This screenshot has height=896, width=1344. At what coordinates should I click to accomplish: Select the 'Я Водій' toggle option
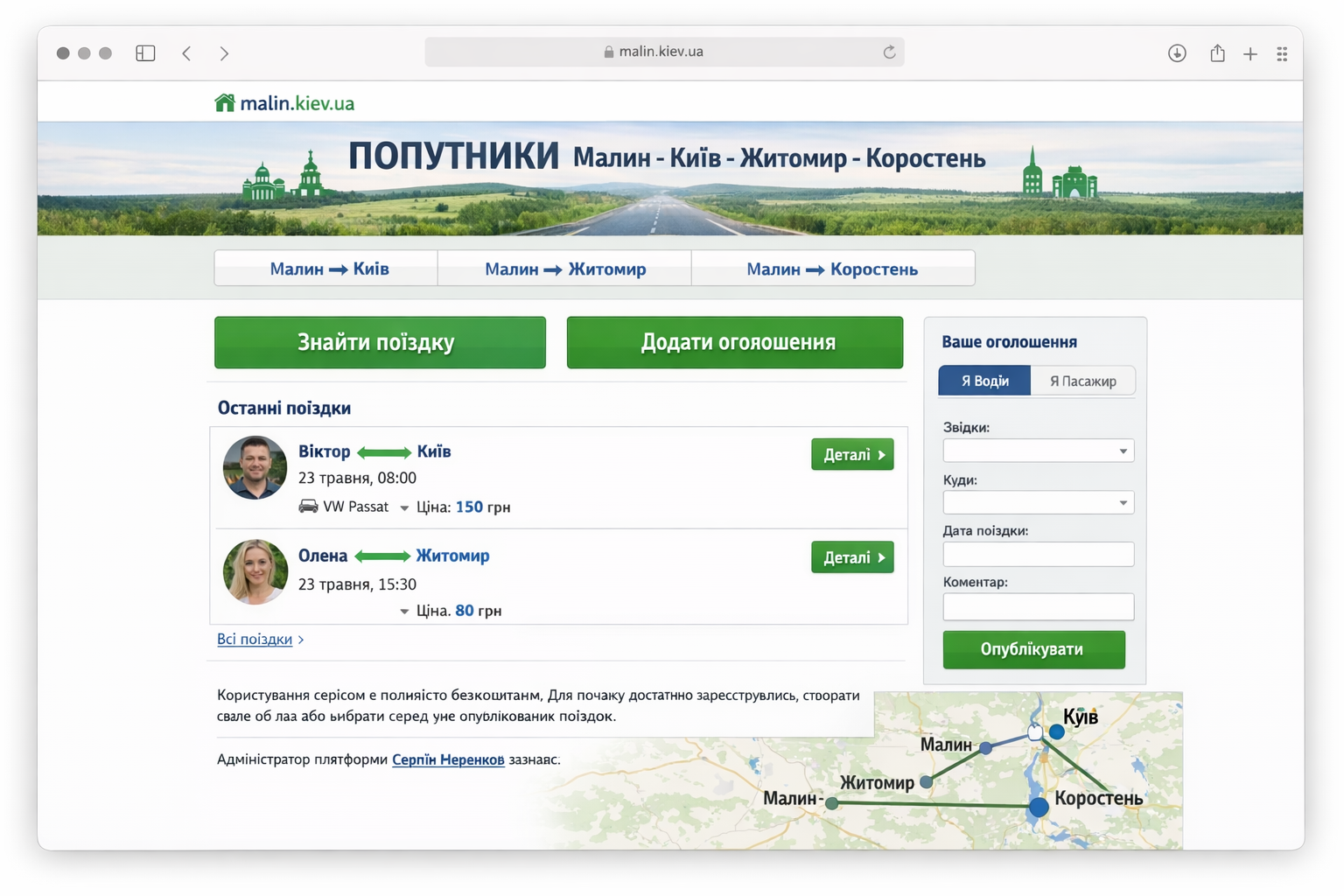984,381
